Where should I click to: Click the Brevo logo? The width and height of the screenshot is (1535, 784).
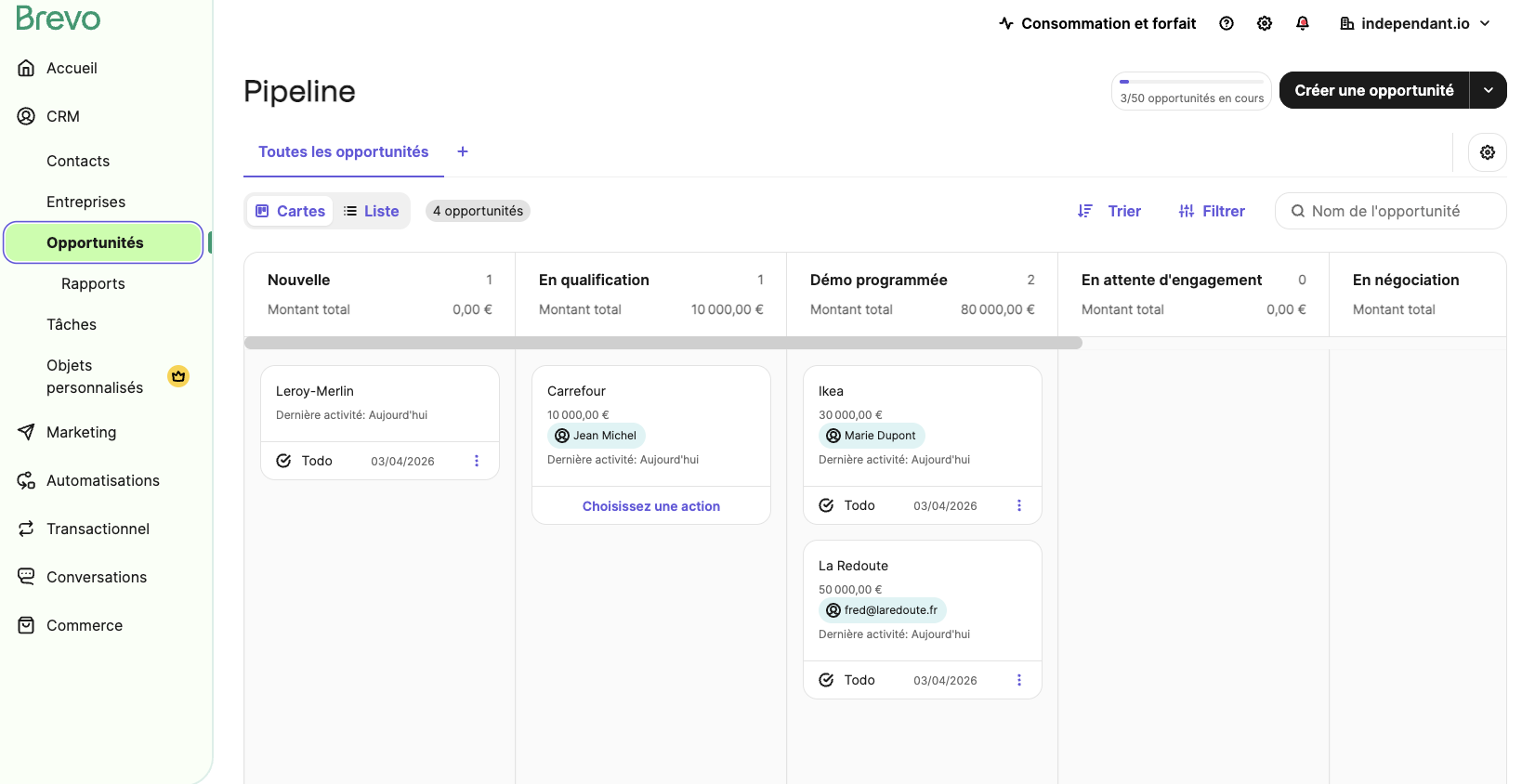(58, 18)
